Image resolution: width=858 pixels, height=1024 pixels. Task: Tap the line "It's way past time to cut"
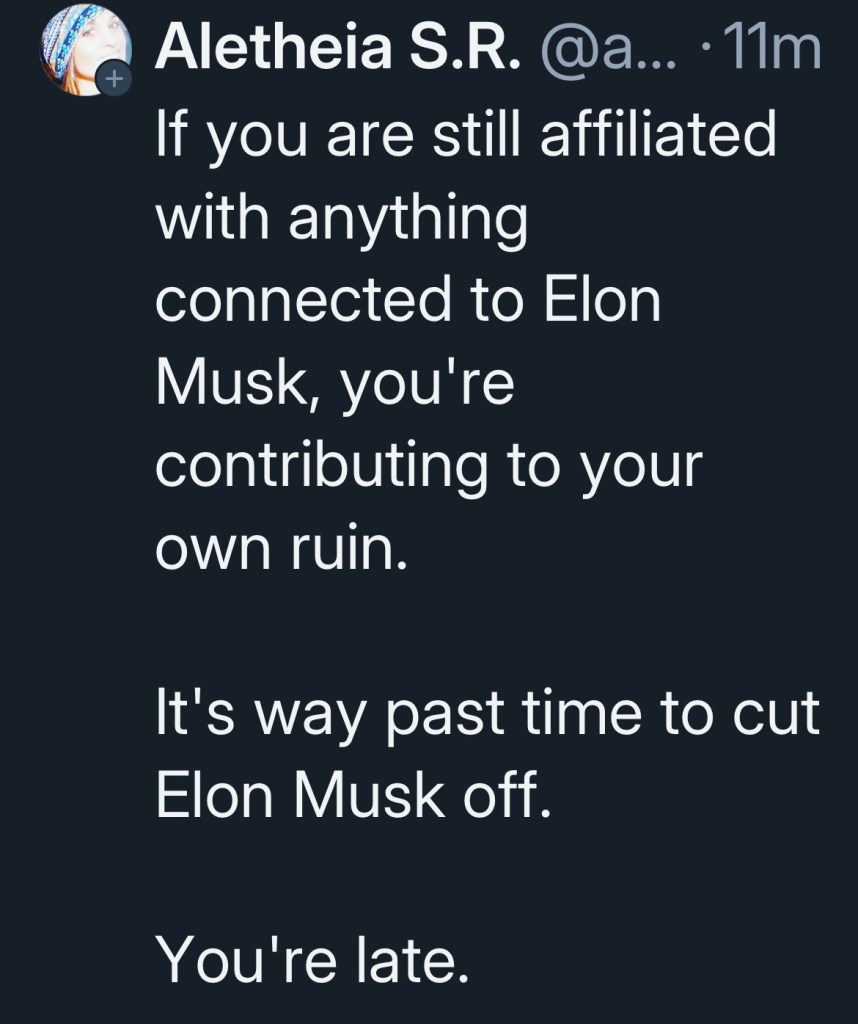(x=488, y=716)
